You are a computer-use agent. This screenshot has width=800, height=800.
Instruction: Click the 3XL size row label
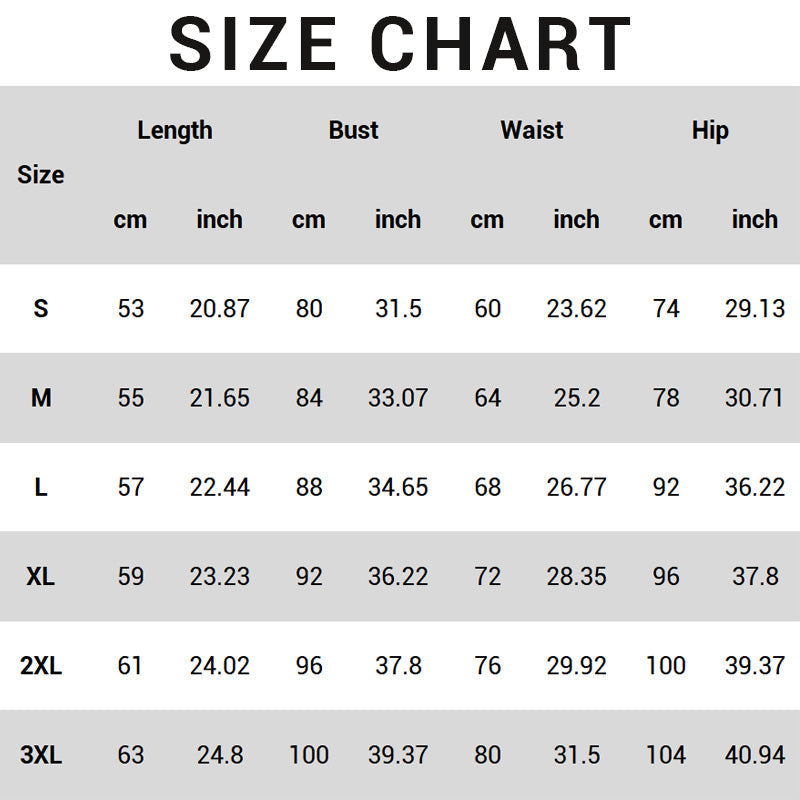[40, 755]
